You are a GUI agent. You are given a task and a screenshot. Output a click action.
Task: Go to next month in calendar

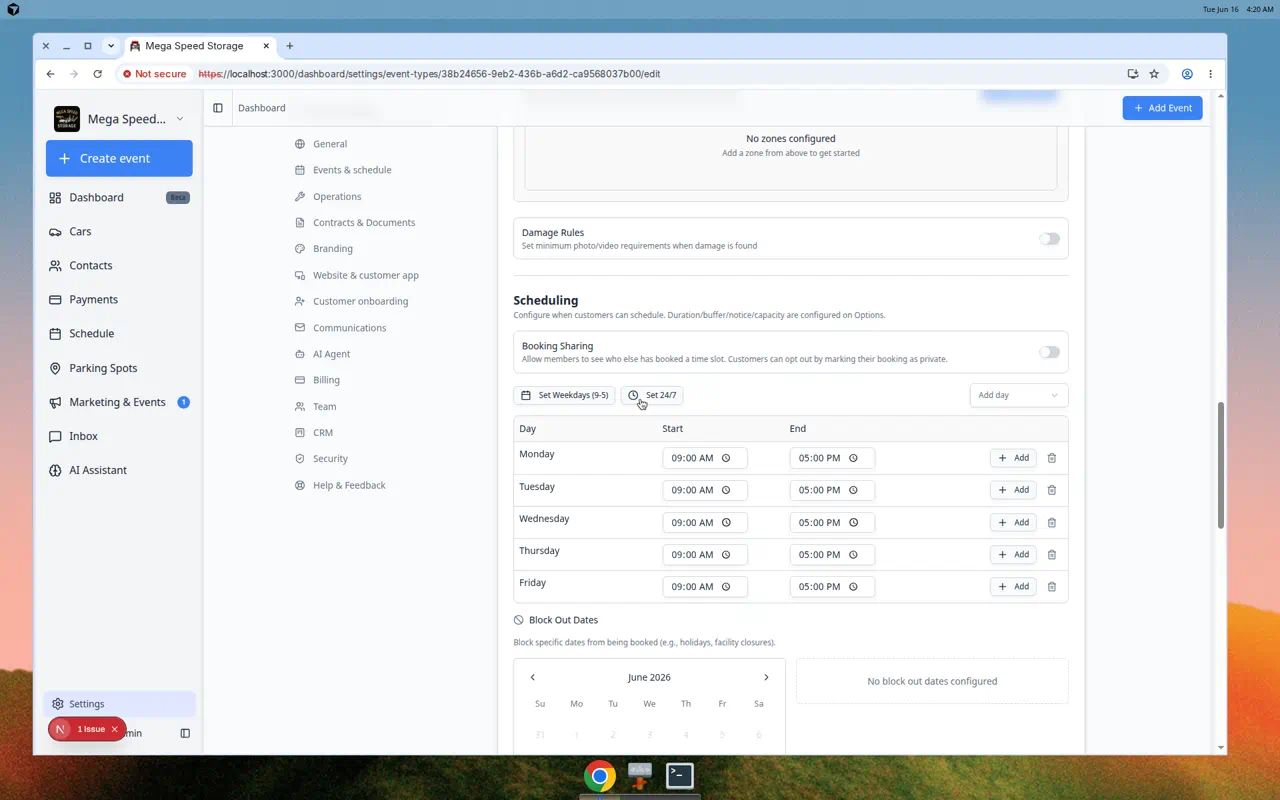click(766, 677)
